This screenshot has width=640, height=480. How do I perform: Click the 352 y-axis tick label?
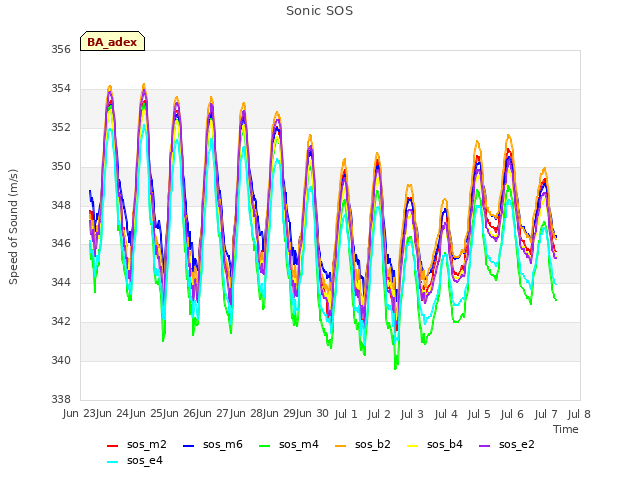[x=60, y=128]
